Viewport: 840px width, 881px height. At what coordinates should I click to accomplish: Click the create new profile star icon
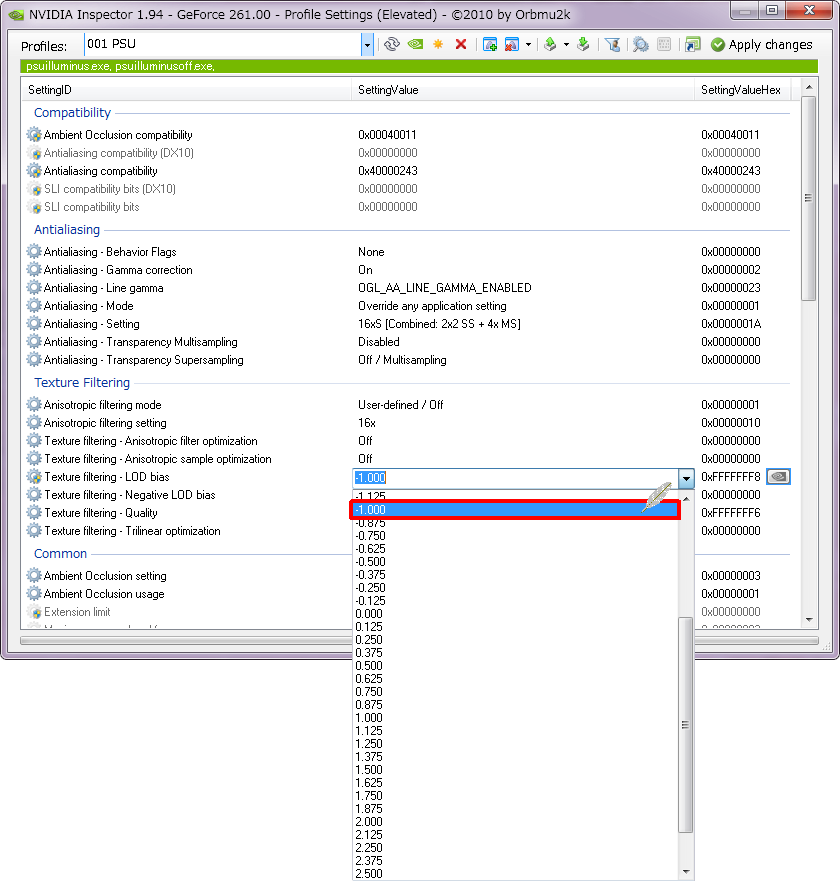438,44
